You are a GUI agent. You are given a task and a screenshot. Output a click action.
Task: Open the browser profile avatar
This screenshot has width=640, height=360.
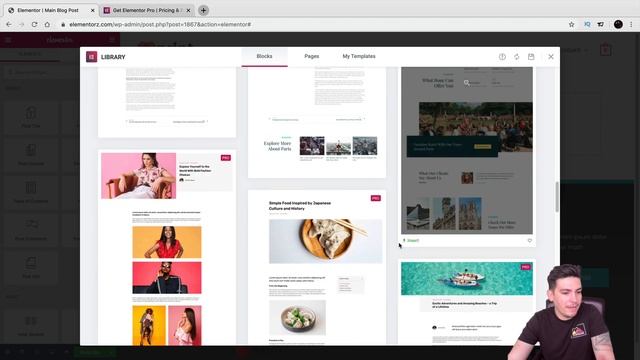[x=618, y=24]
